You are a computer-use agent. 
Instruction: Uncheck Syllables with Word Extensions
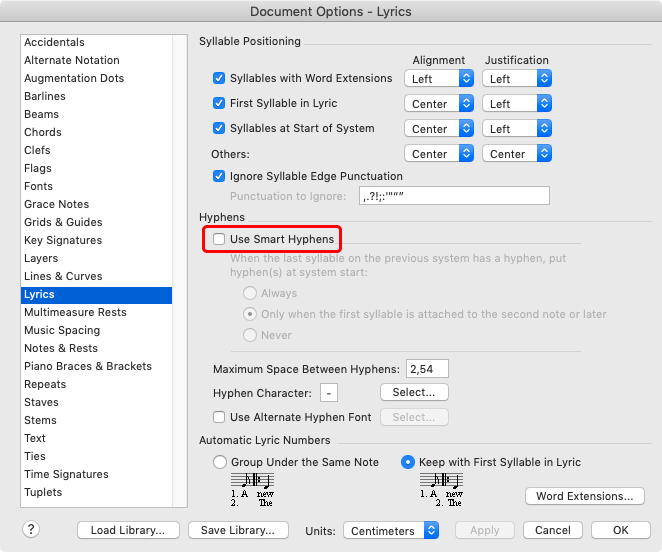click(219, 78)
